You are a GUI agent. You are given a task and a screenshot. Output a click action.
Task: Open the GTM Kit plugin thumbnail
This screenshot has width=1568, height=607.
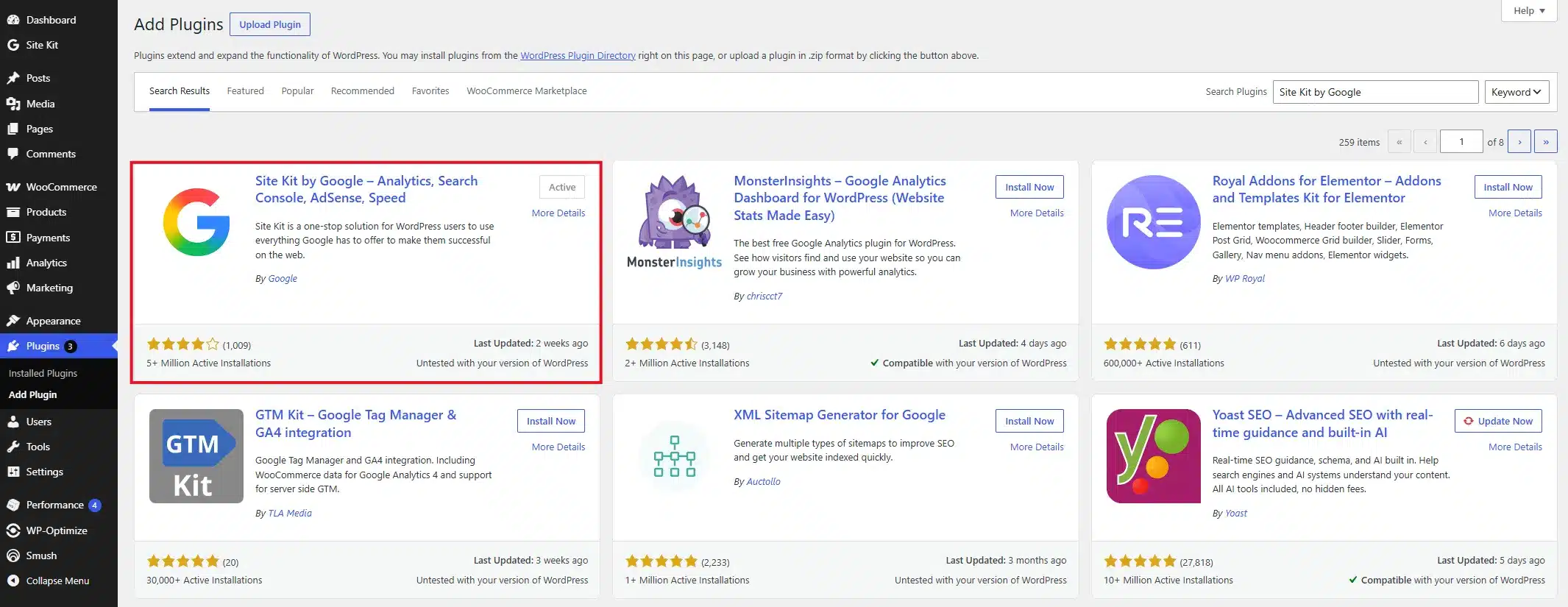(196, 456)
